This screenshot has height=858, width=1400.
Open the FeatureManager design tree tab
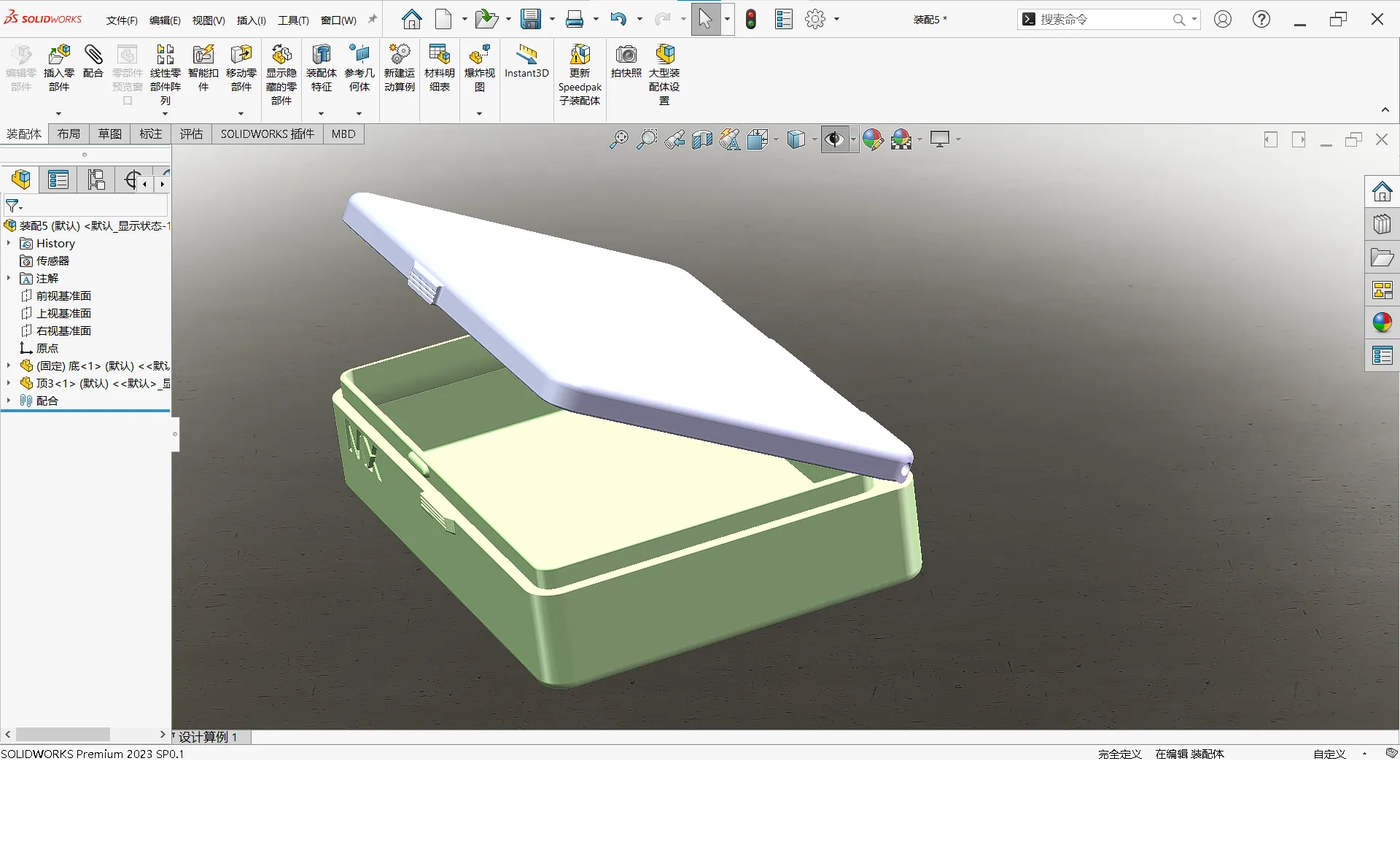[x=21, y=179]
